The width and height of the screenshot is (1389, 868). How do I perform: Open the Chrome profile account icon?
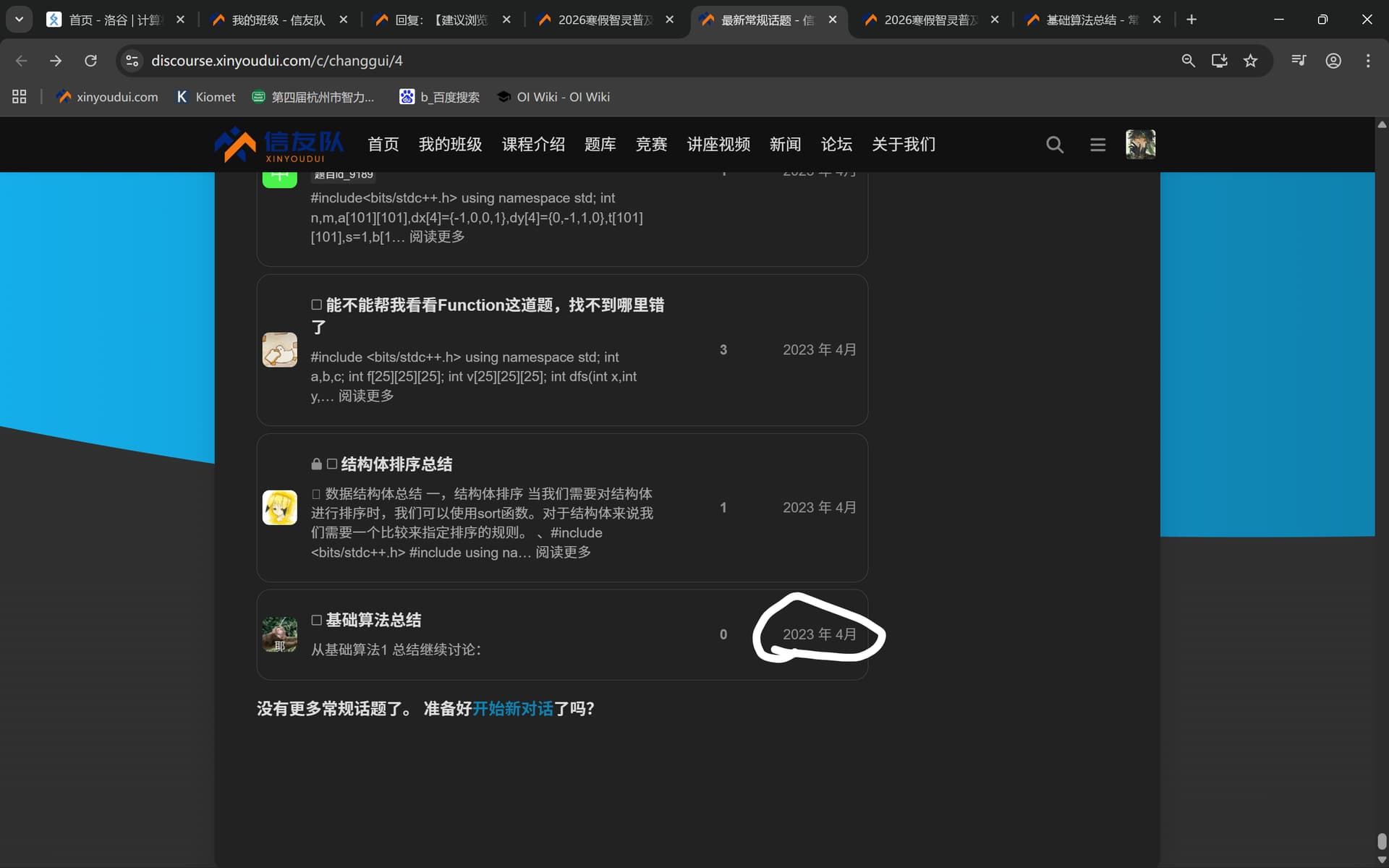(x=1333, y=61)
